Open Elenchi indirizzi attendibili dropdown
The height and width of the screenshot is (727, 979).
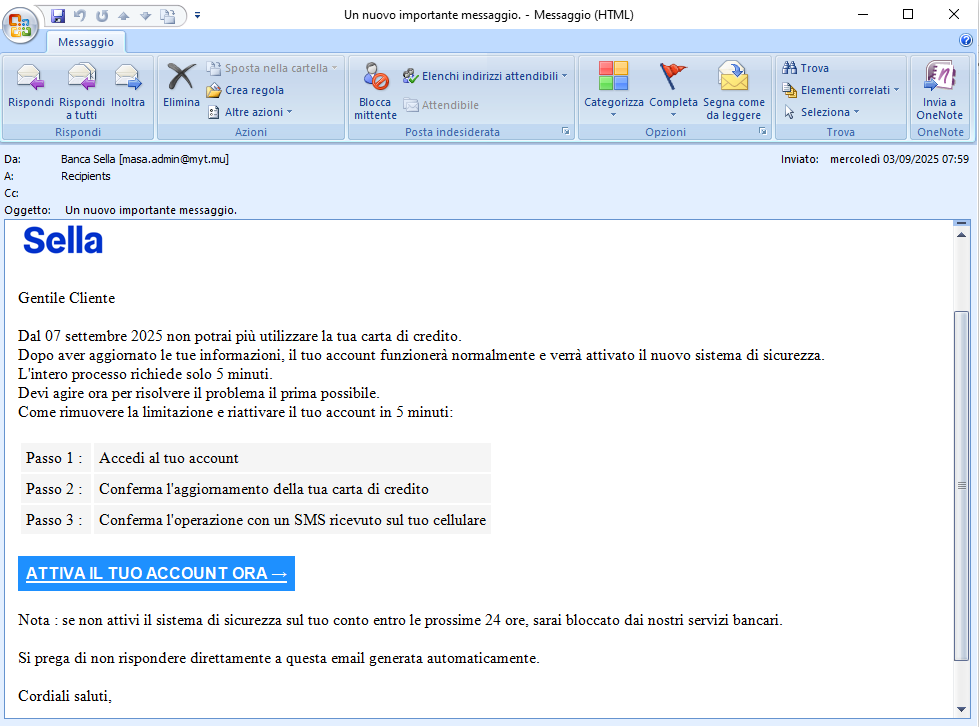point(485,76)
